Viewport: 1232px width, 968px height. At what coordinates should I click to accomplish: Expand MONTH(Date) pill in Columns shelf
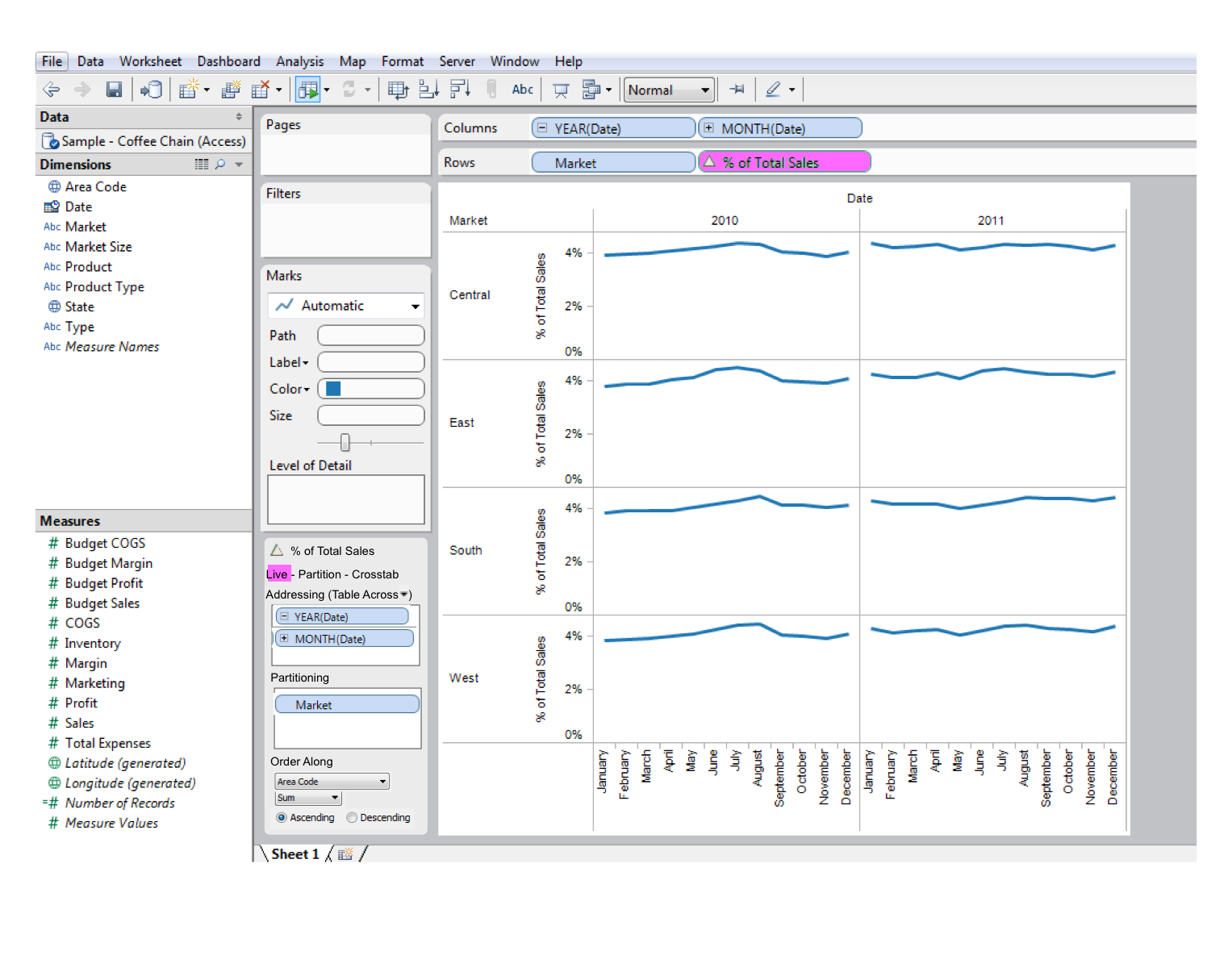point(708,127)
